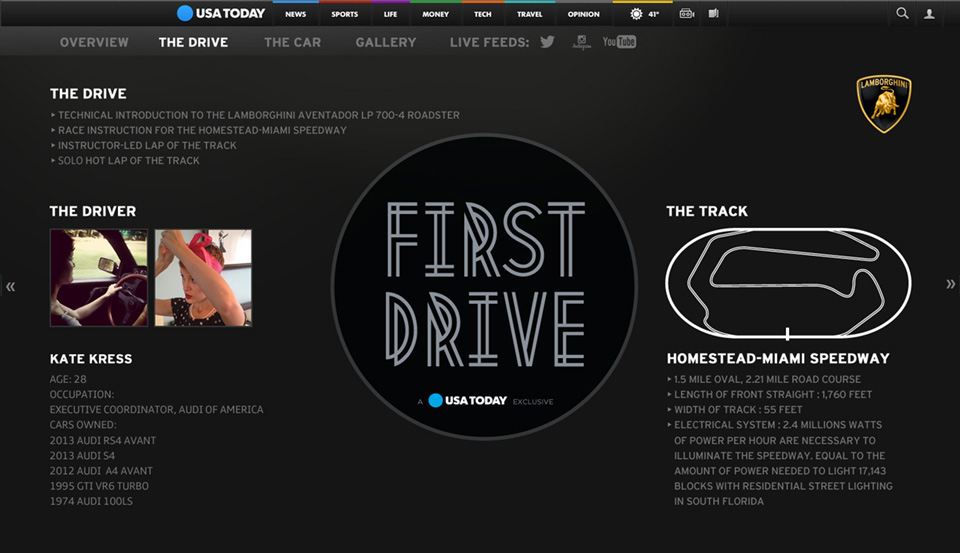The height and width of the screenshot is (553, 960).
Task: Click the Occupation: label
Action: (x=82, y=395)
